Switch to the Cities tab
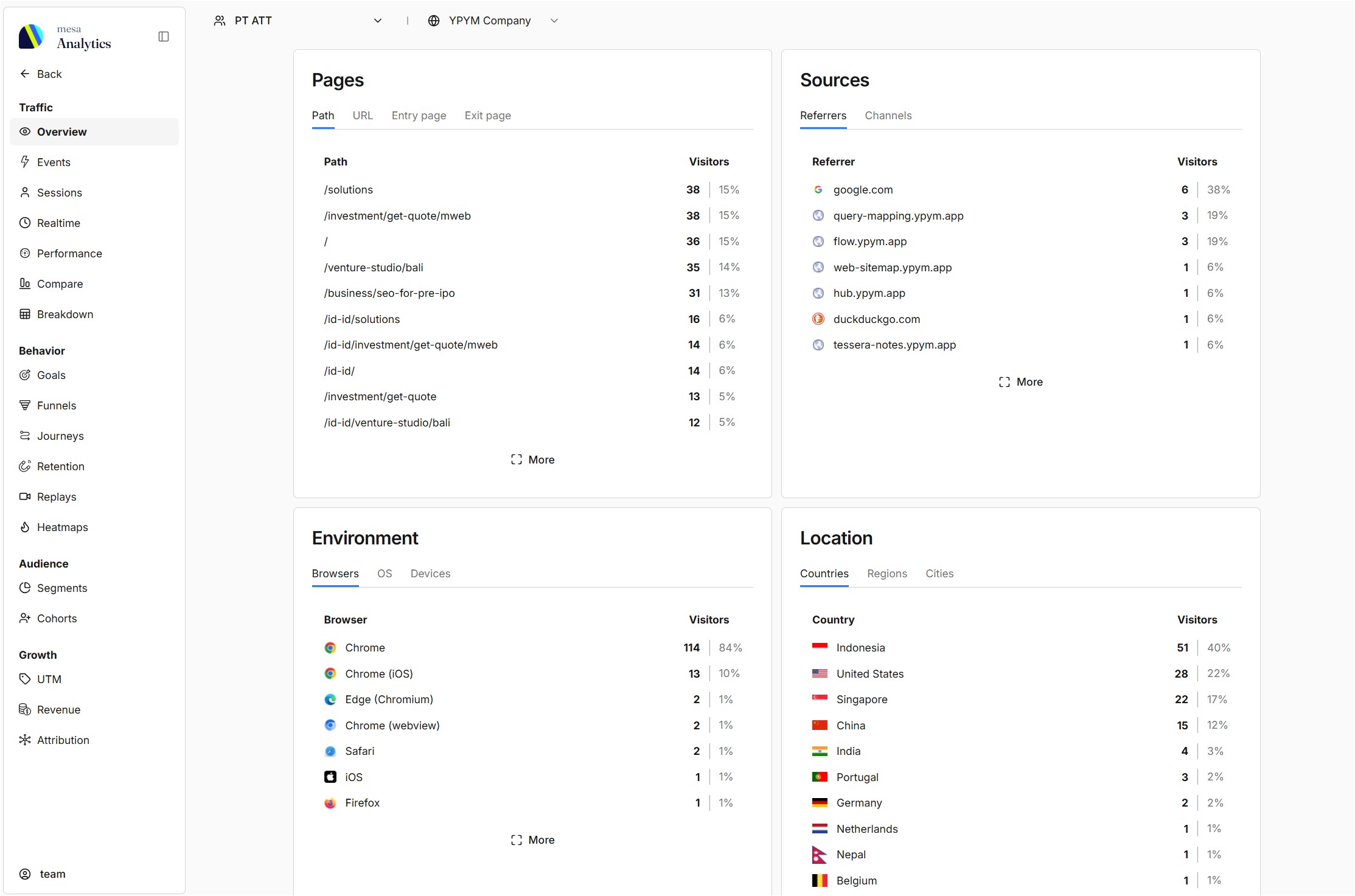The width and height of the screenshot is (1355, 896). click(939, 574)
